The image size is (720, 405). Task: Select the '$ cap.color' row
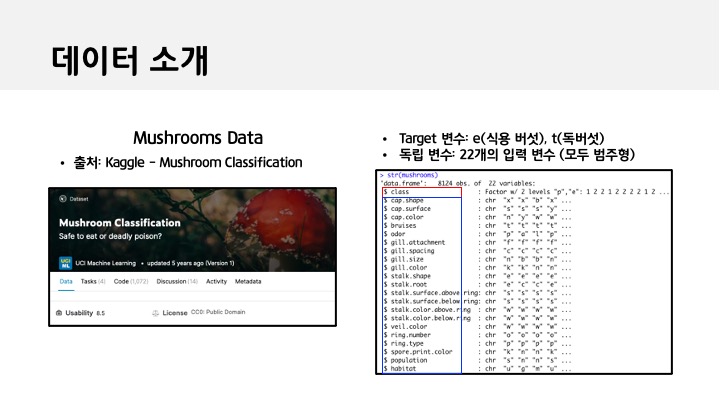[478, 217]
